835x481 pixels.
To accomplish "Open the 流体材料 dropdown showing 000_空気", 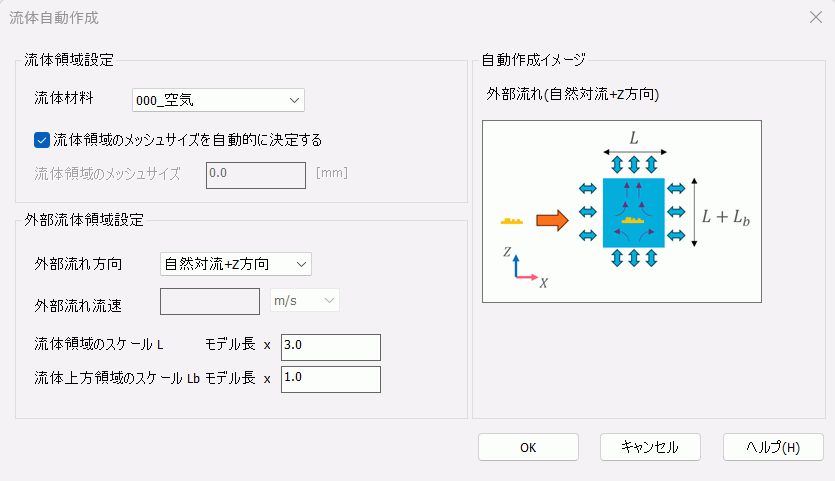I will click(218, 99).
